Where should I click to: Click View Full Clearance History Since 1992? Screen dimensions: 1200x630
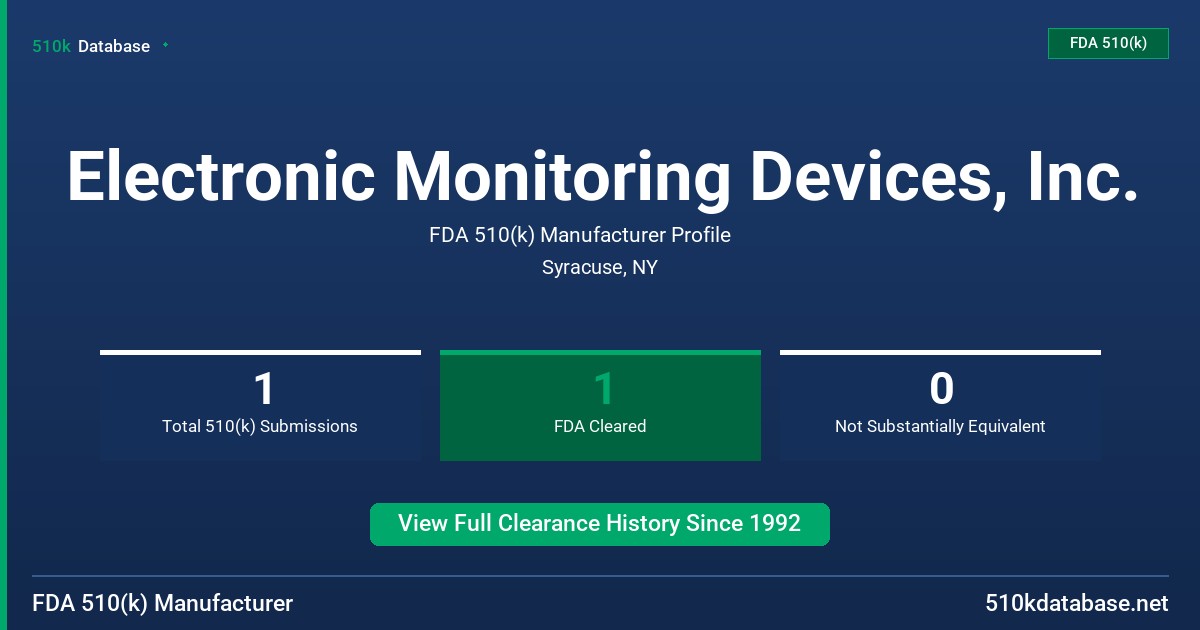(600, 524)
